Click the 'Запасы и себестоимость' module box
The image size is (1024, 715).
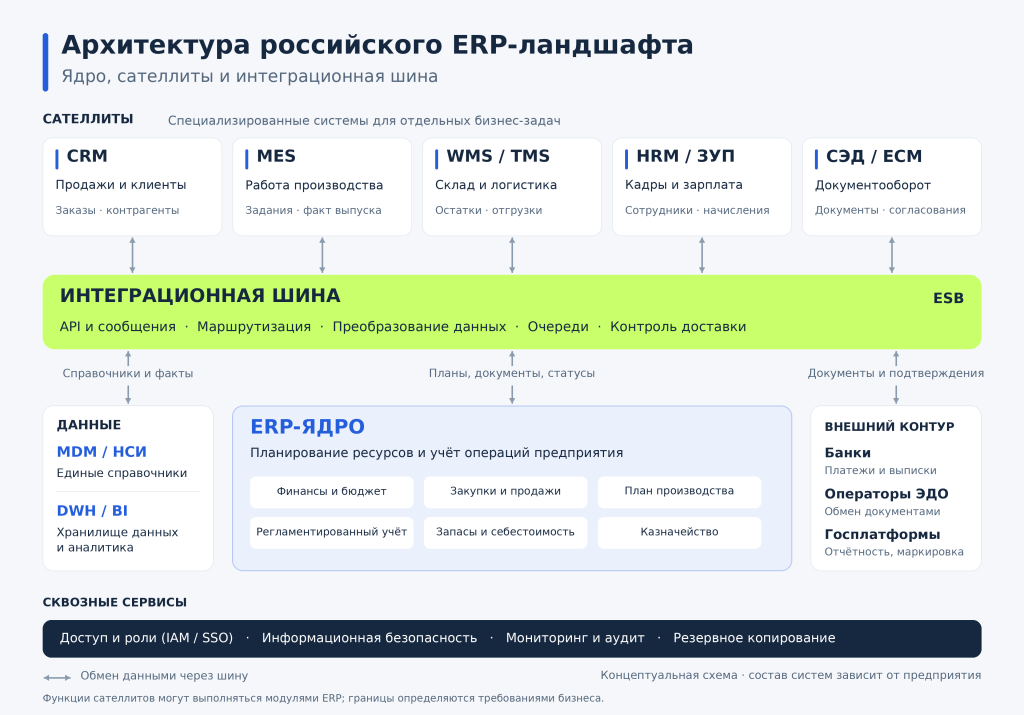[505, 532]
